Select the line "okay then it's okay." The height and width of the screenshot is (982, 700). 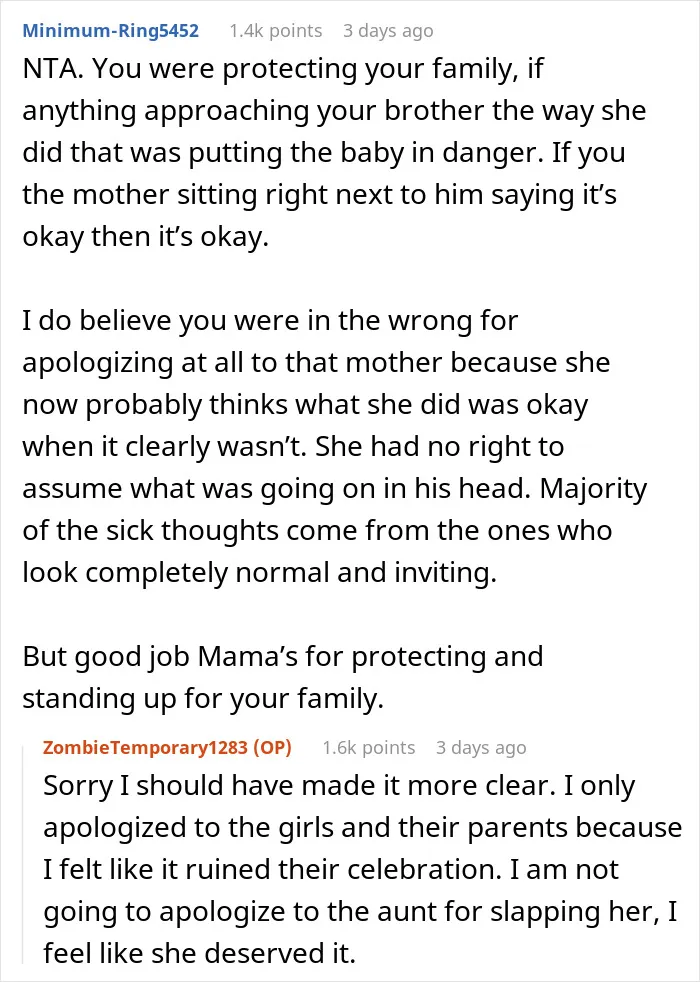(x=146, y=237)
